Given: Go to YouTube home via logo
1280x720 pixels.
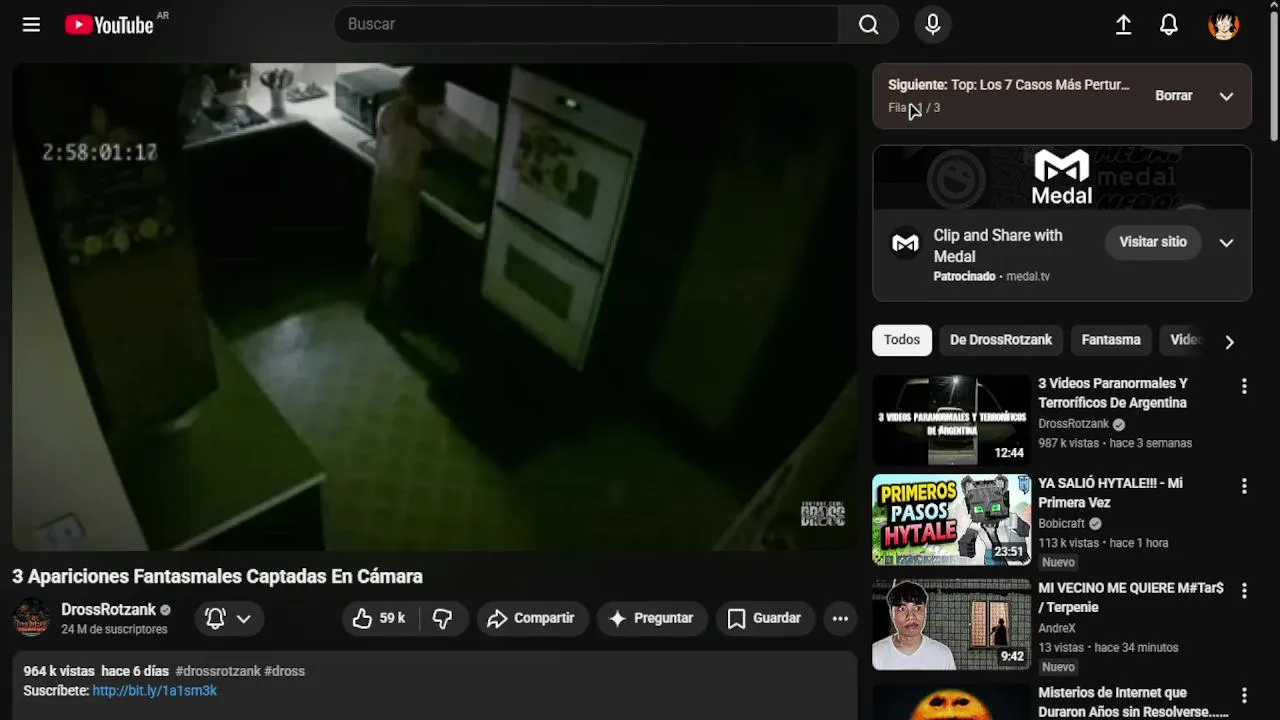Looking at the screenshot, I should tap(109, 25).
